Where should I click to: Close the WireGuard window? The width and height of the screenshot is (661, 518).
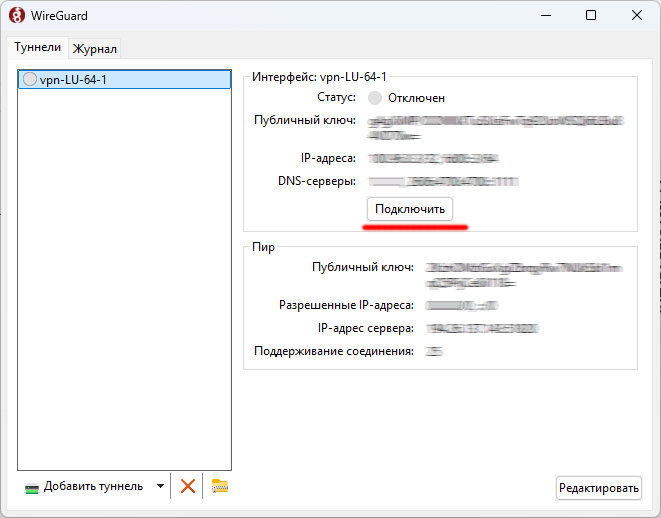click(637, 16)
